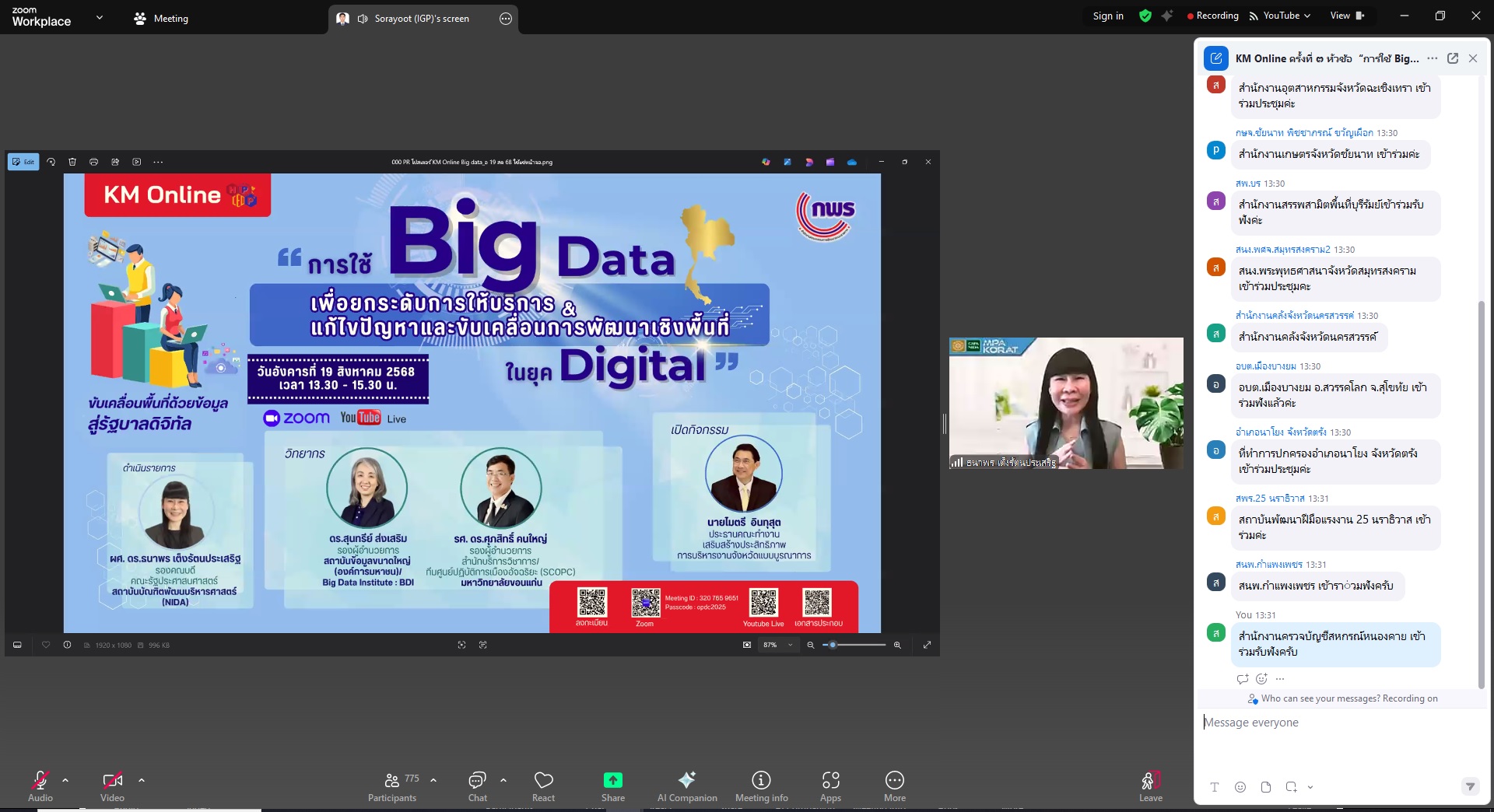Close the chat panel
Image resolution: width=1494 pixels, height=812 pixels.
pyautogui.click(x=1473, y=58)
